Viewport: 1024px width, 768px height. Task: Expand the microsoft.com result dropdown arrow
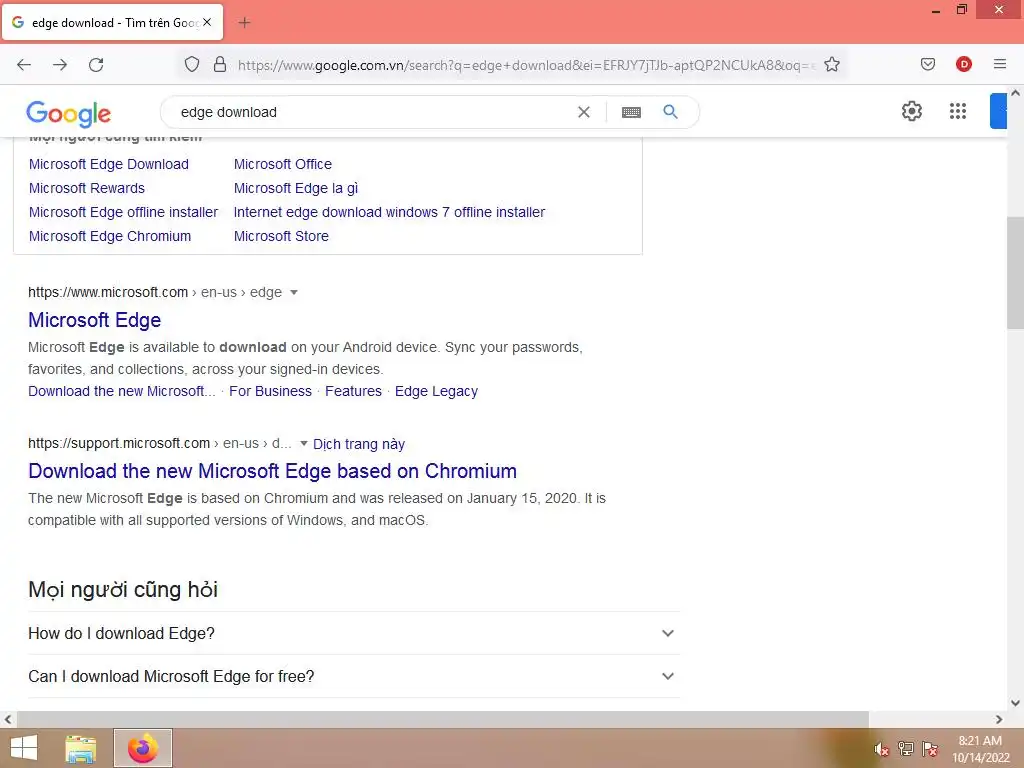tap(294, 293)
